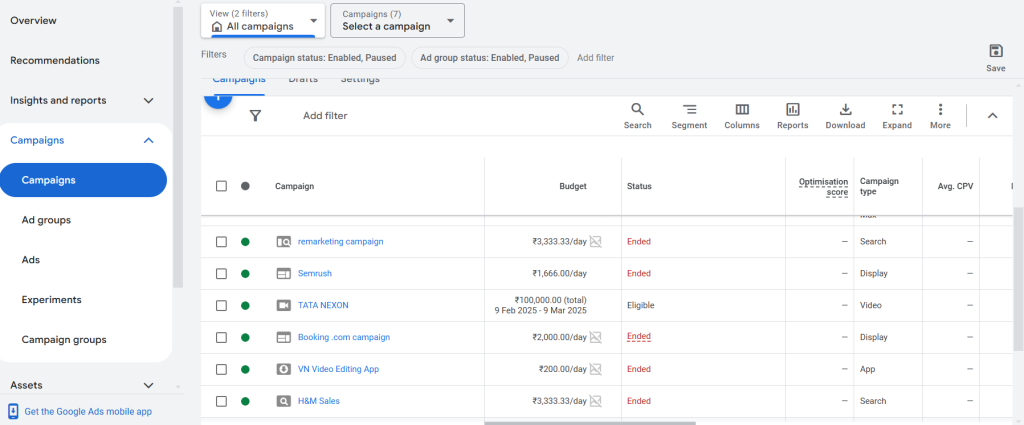Click the video campaign icon beside TATA NEXON
This screenshot has width=1024, height=425.
point(283,306)
